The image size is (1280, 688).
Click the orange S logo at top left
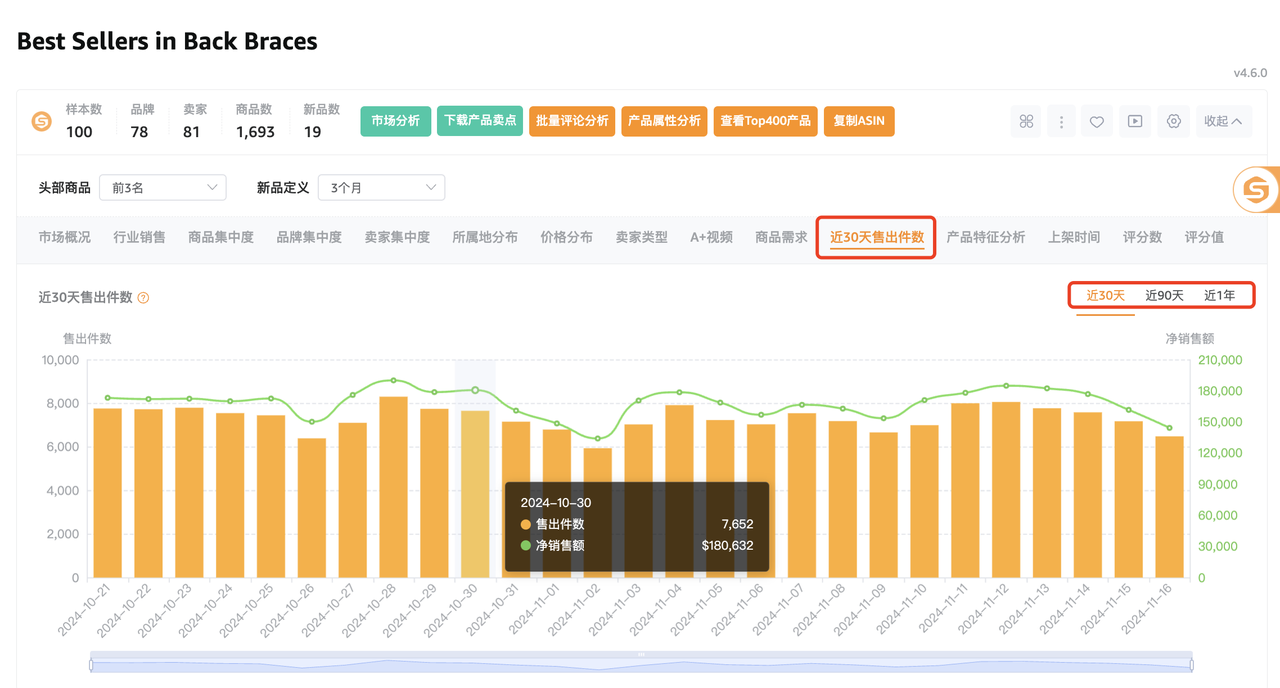pos(41,122)
